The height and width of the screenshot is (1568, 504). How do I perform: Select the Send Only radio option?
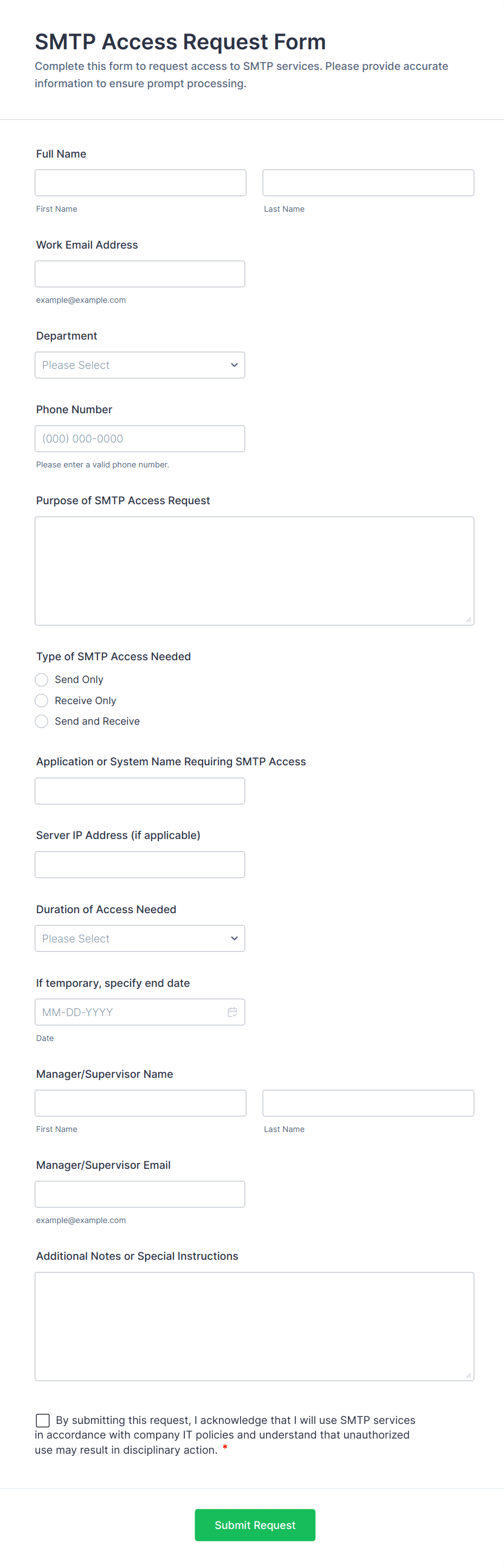click(x=41, y=679)
